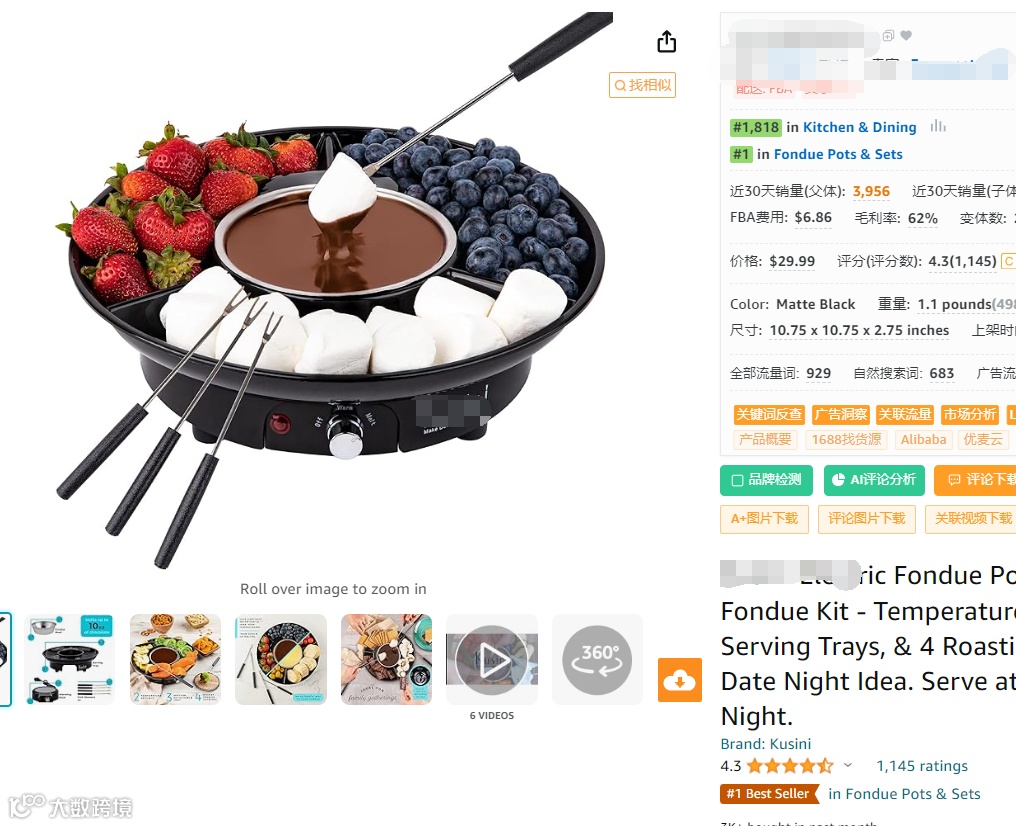Open the 360° product view
The image size is (1016, 826).
[597, 660]
